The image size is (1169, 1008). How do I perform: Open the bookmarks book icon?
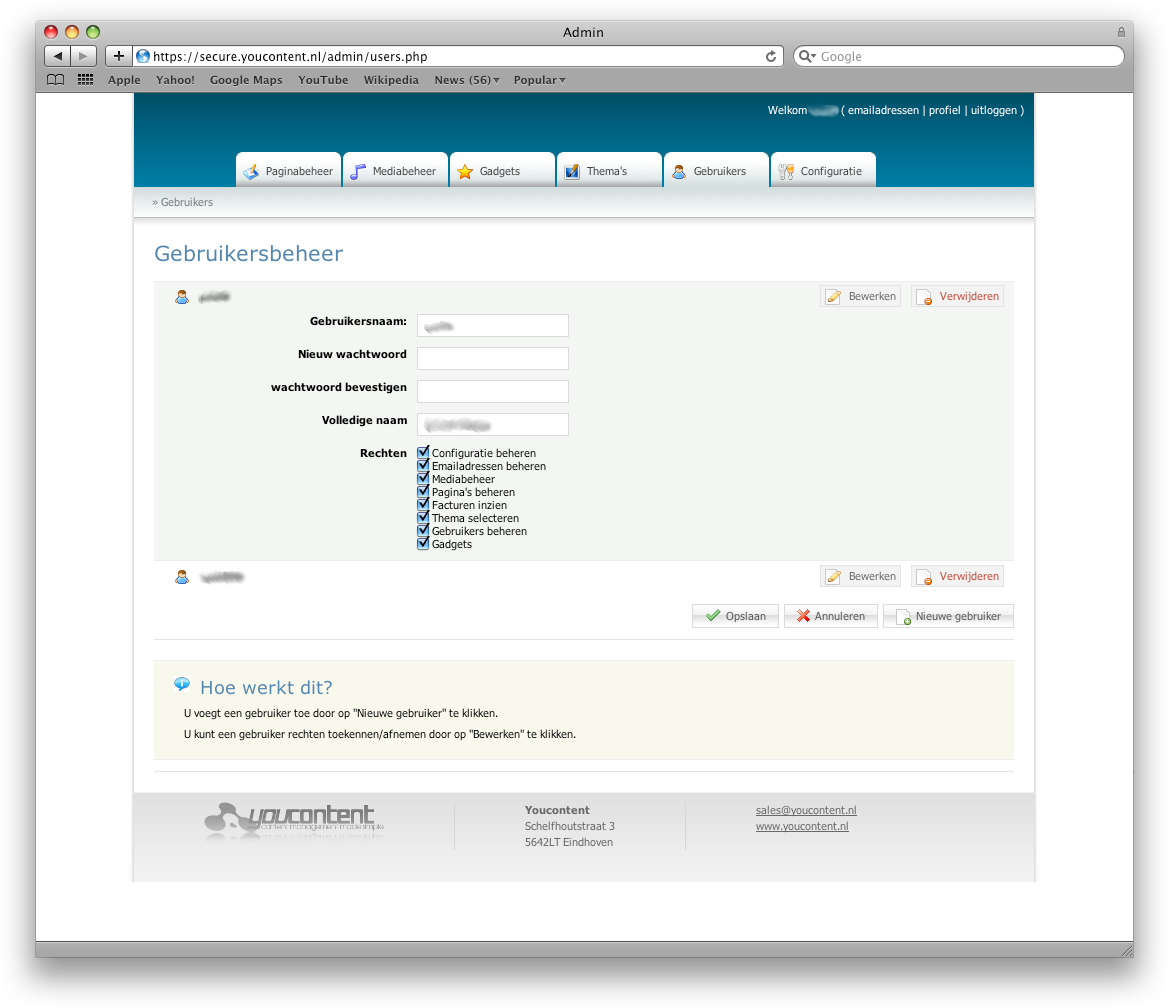click(56, 80)
